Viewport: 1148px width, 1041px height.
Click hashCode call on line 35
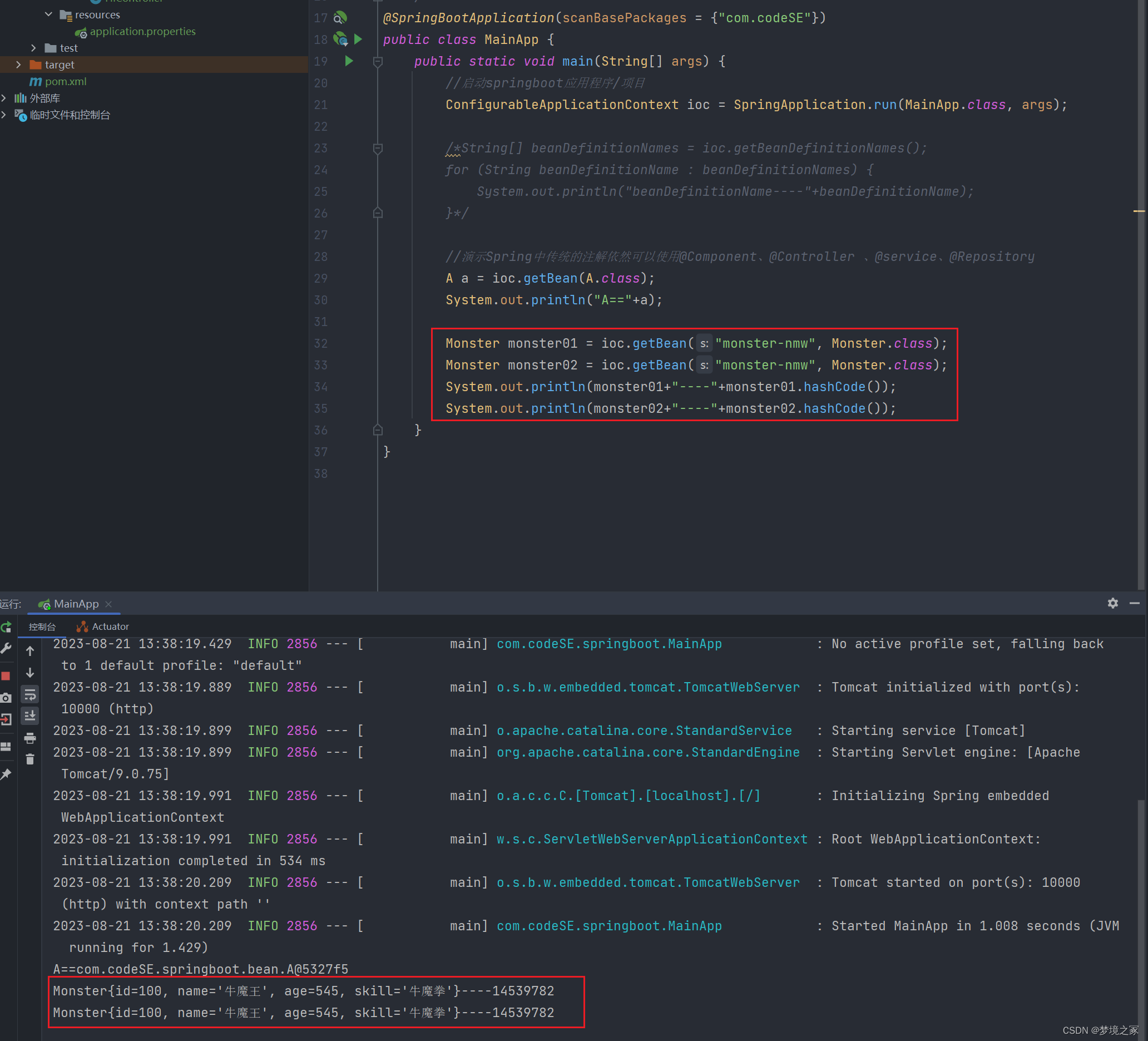click(x=834, y=408)
